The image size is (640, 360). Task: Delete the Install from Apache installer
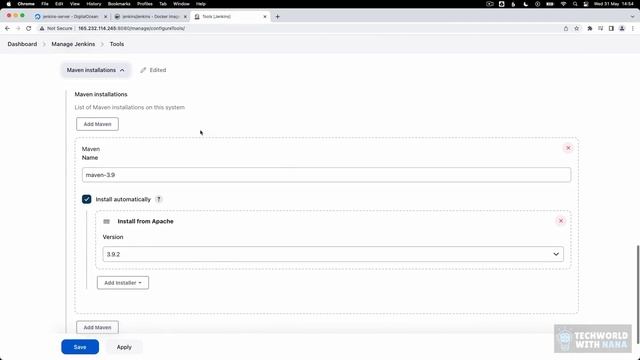coord(561,221)
